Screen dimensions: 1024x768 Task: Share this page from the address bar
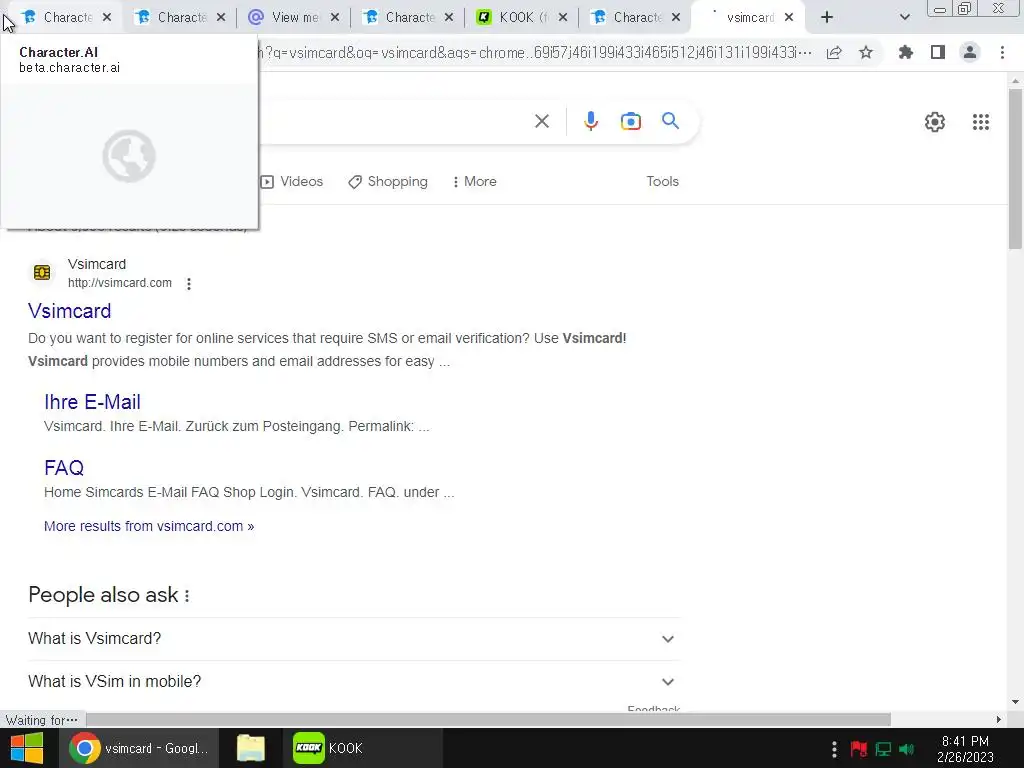coord(834,53)
